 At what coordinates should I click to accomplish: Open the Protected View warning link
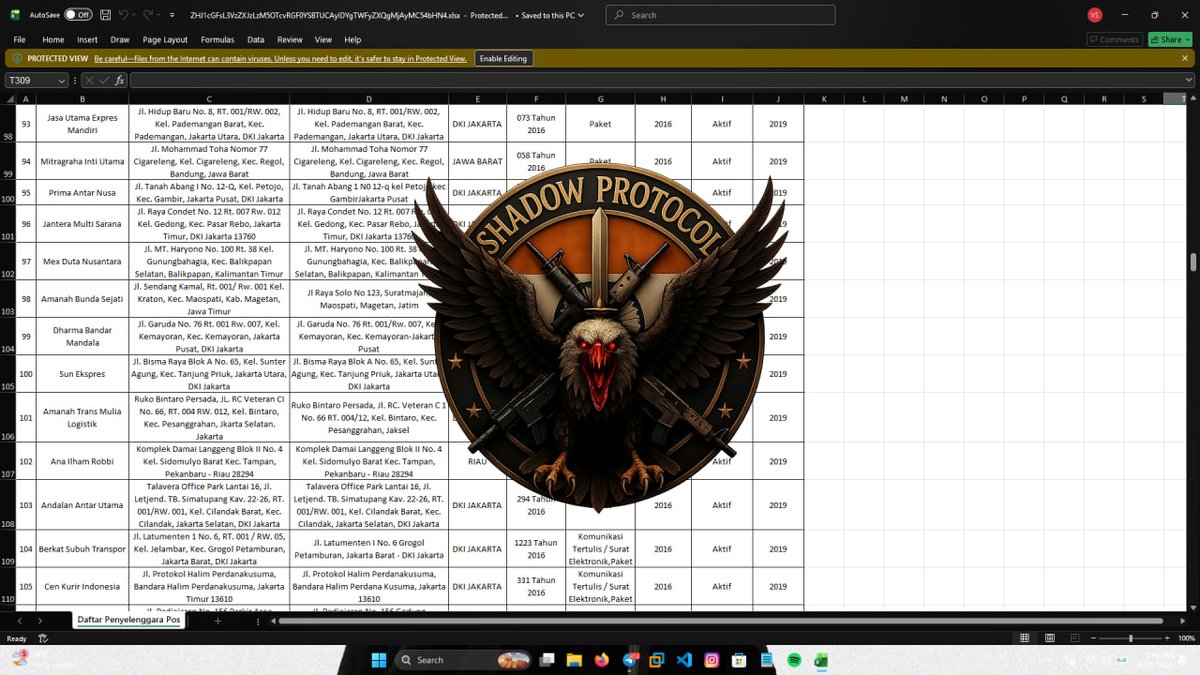280,59
